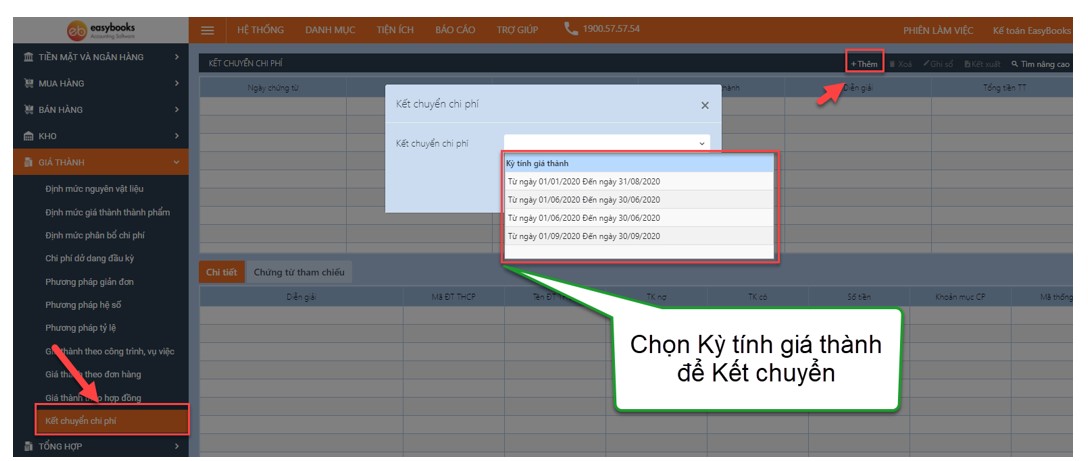Open the Kết chuyển chi phí combo box
The height and width of the screenshot is (461, 1088).
tap(607, 143)
